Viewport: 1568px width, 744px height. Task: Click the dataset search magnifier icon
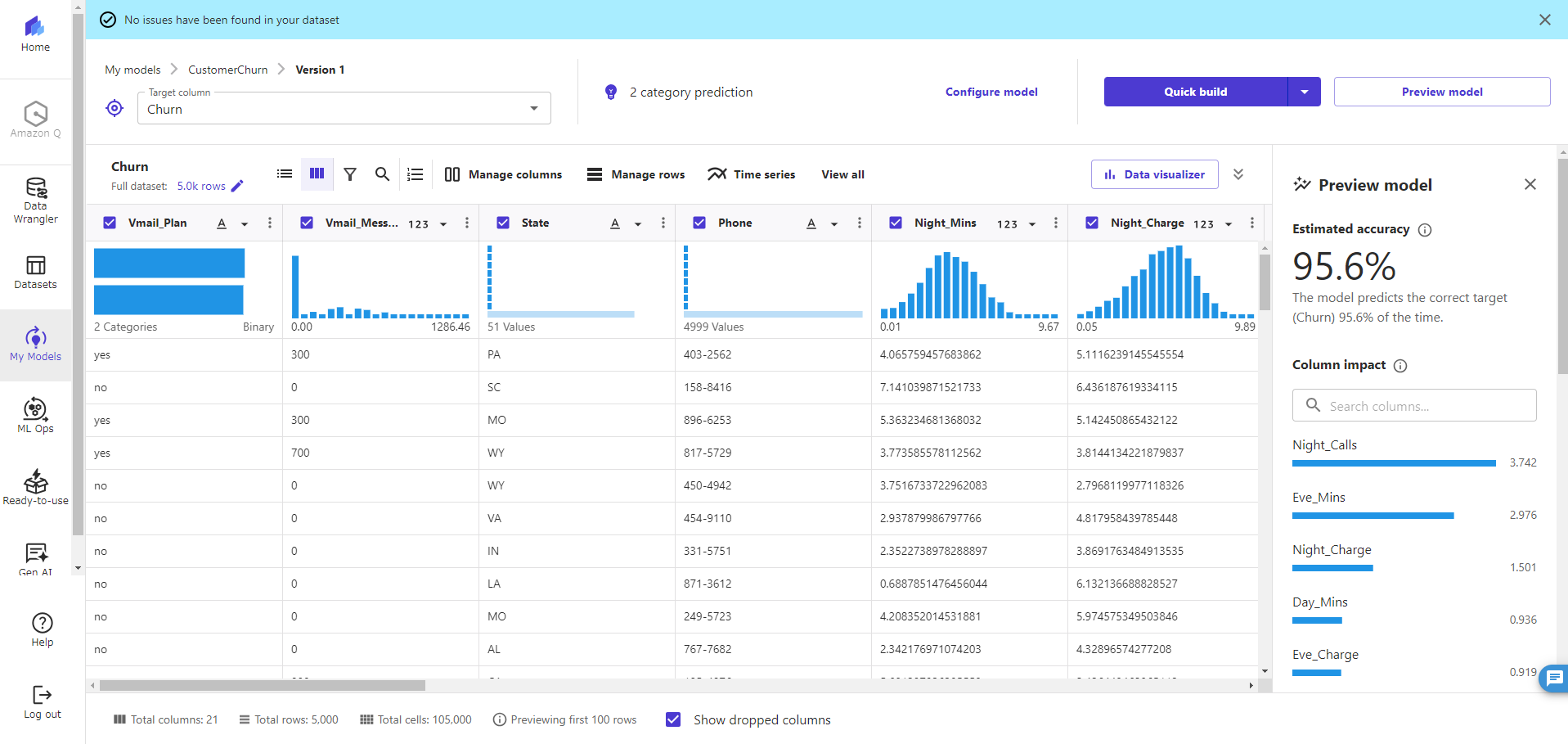tap(382, 174)
